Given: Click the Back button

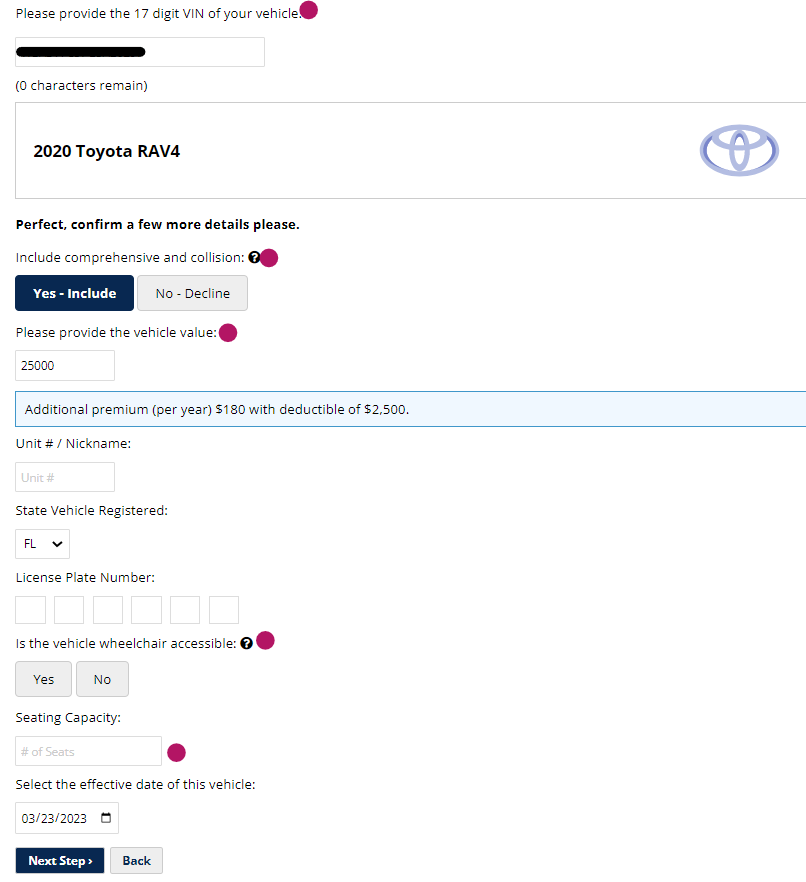Looking at the screenshot, I should (x=136, y=860).
